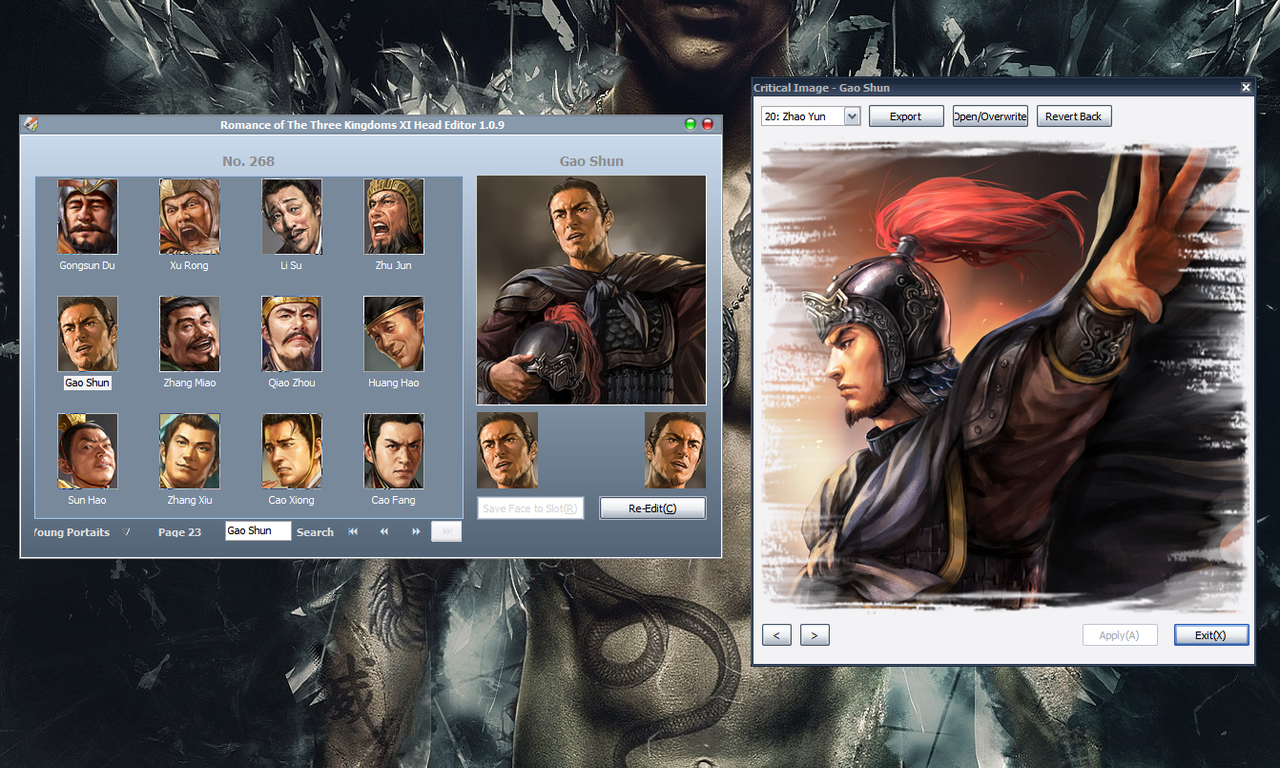Select the Cao Fang portrait
Image resolution: width=1280 pixels, height=768 pixels.
(394, 450)
